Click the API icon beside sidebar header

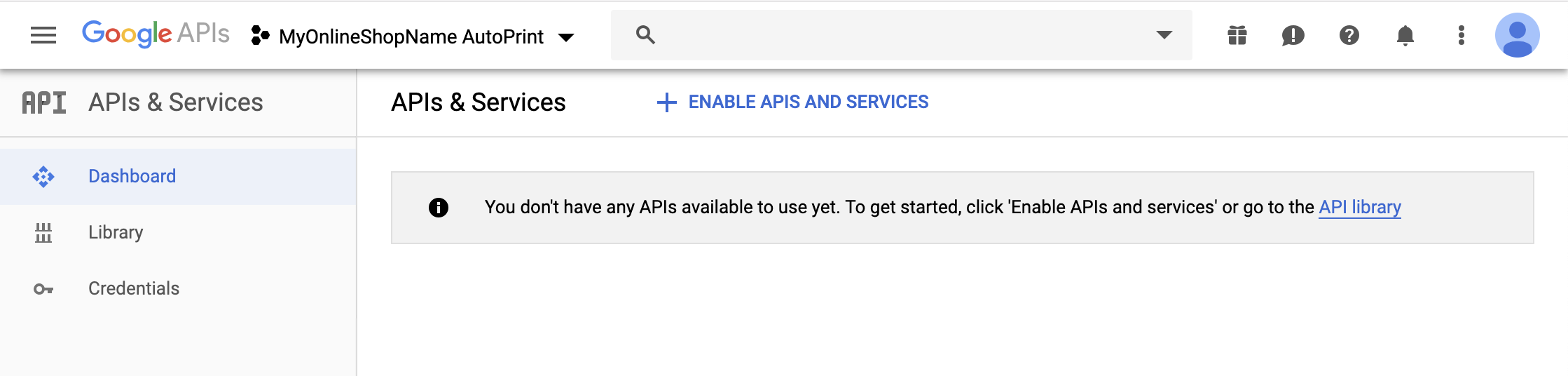(44, 102)
